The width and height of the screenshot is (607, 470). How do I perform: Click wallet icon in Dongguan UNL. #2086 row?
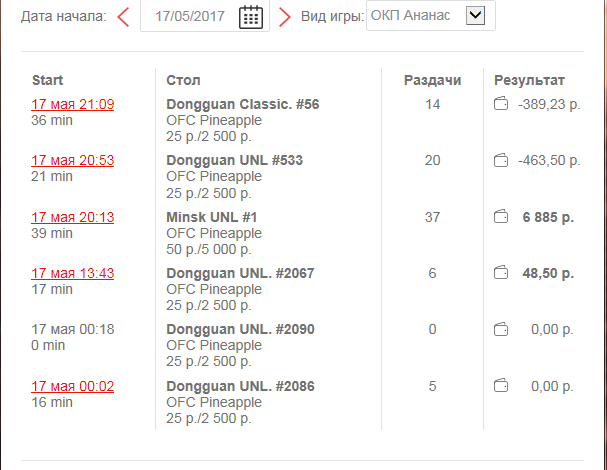(x=501, y=386)
